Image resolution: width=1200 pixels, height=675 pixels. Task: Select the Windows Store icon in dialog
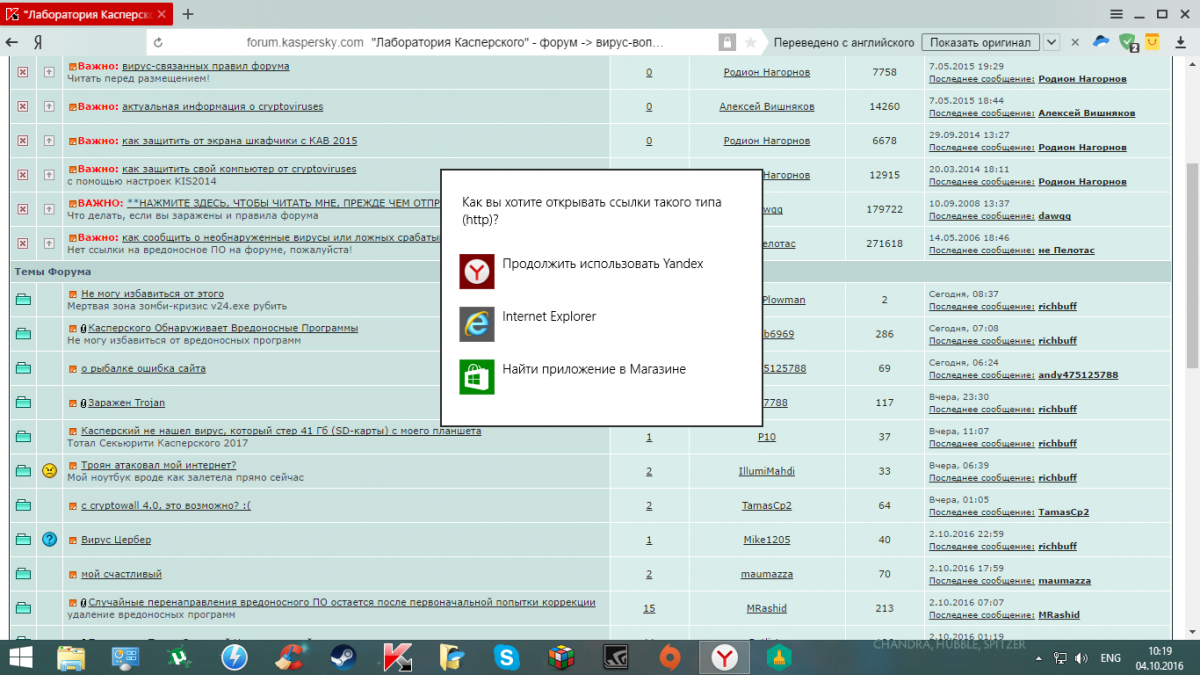tap(477, 377)
